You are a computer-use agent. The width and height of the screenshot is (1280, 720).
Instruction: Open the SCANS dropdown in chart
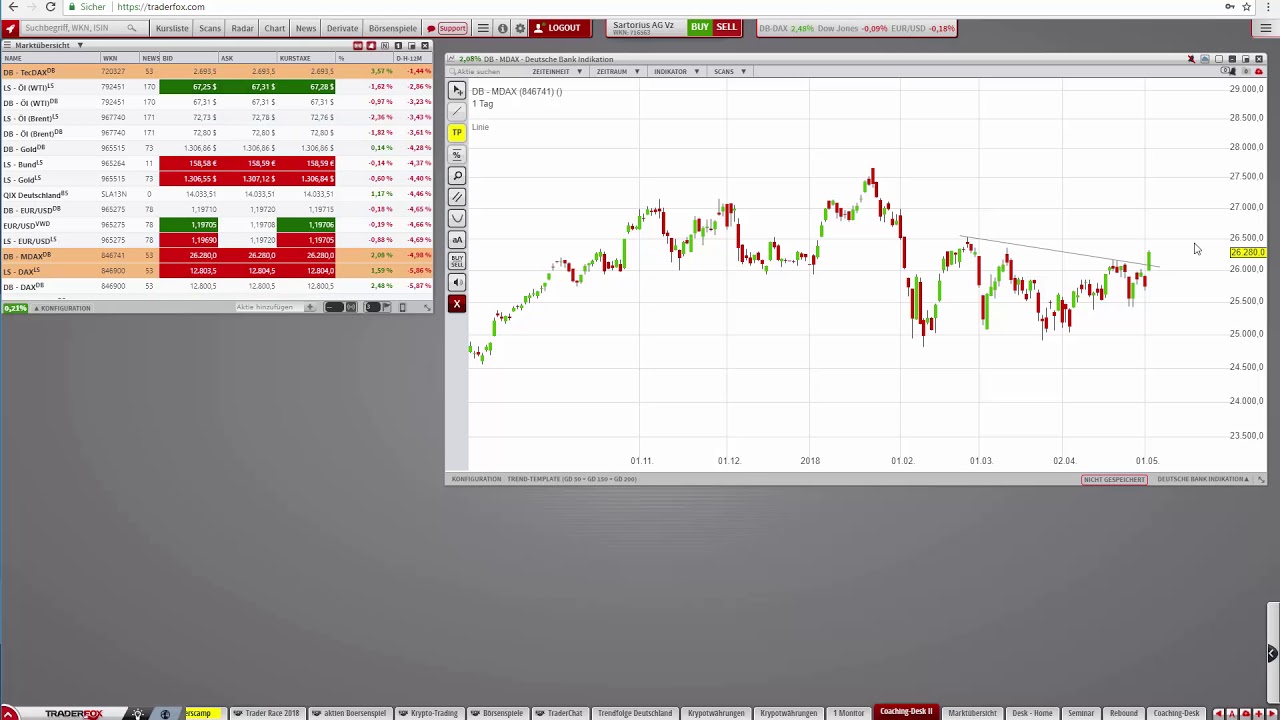[x=729, y=72]
